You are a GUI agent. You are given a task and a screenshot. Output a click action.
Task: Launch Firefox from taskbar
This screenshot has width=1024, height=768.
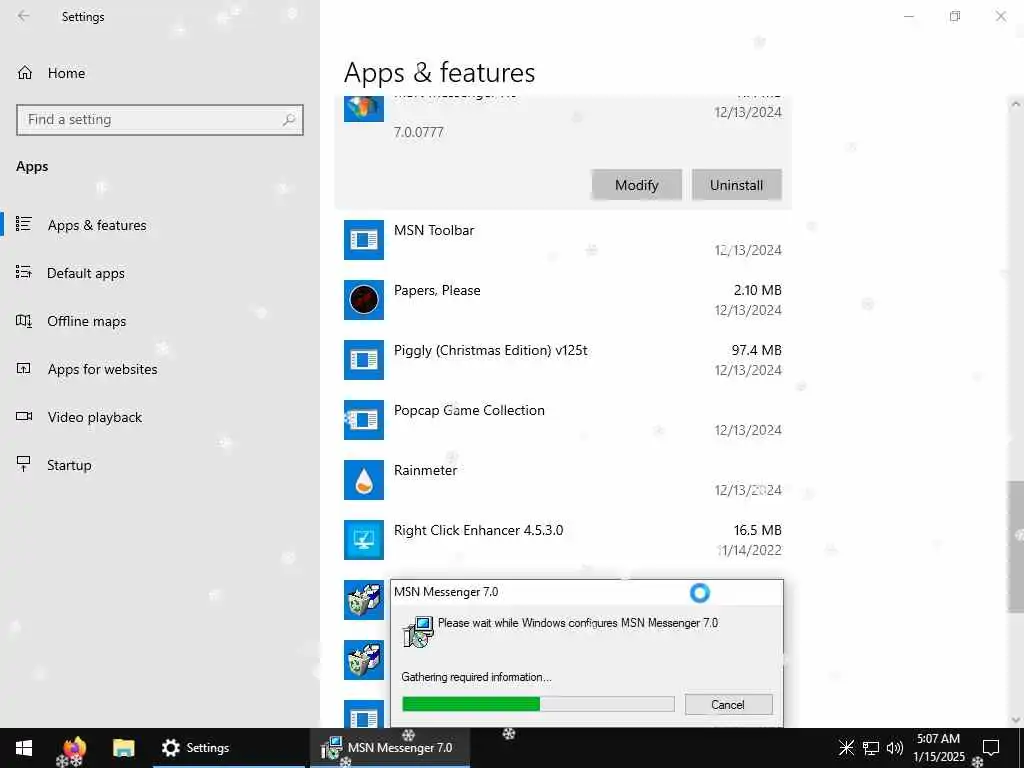tap(74, 748)
